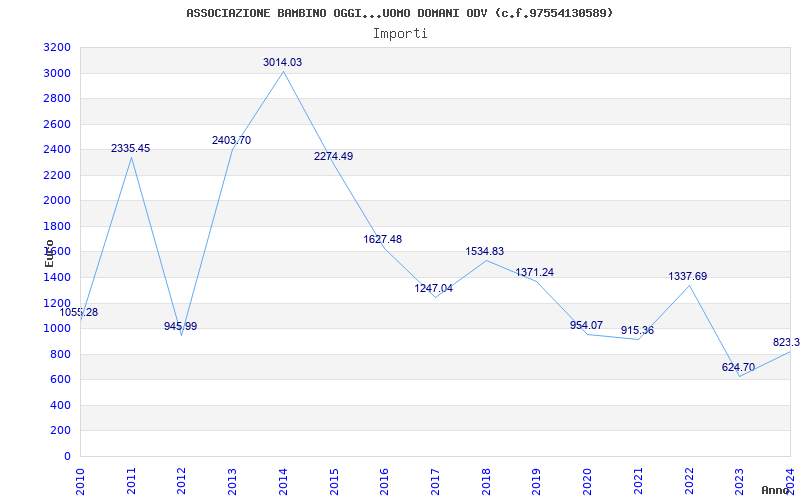Click x-axis year 2016

point(385,481)
